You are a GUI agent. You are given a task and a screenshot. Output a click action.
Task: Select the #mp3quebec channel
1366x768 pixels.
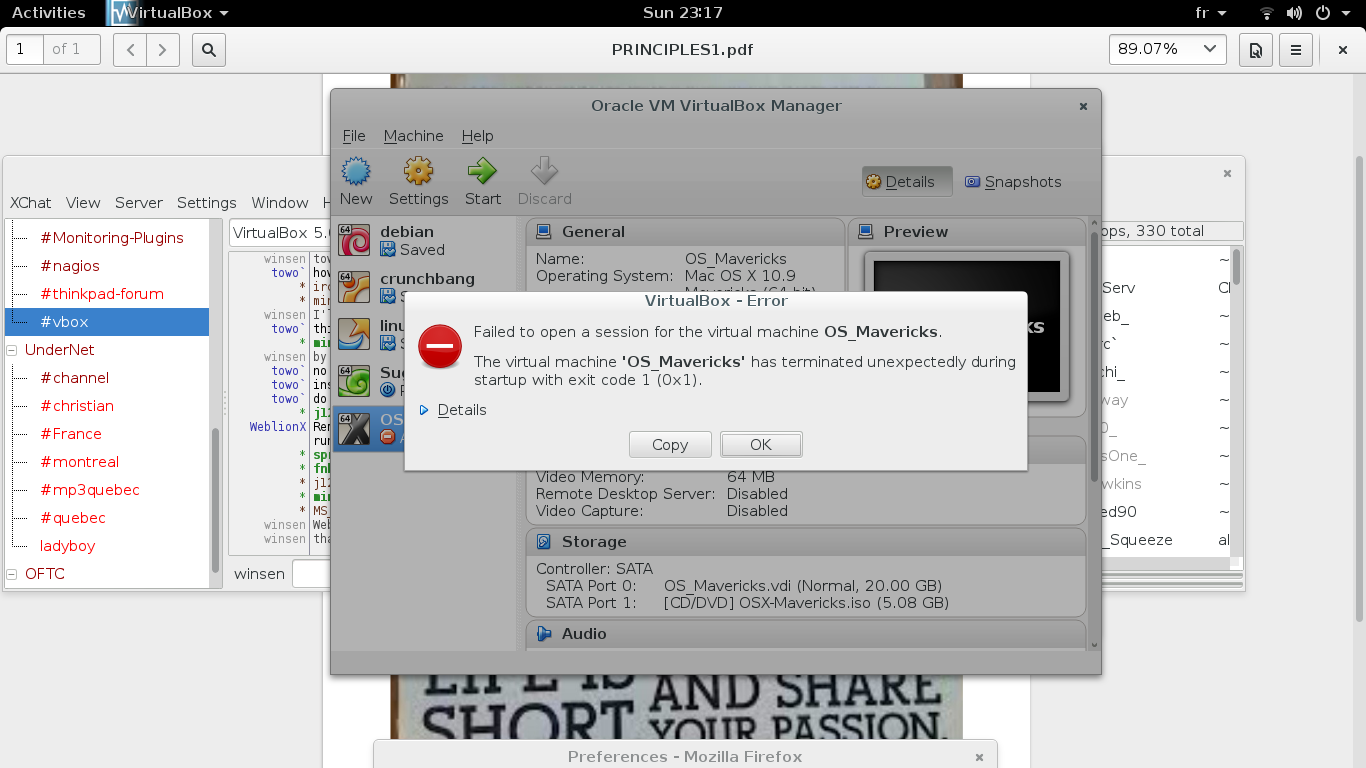90,490
